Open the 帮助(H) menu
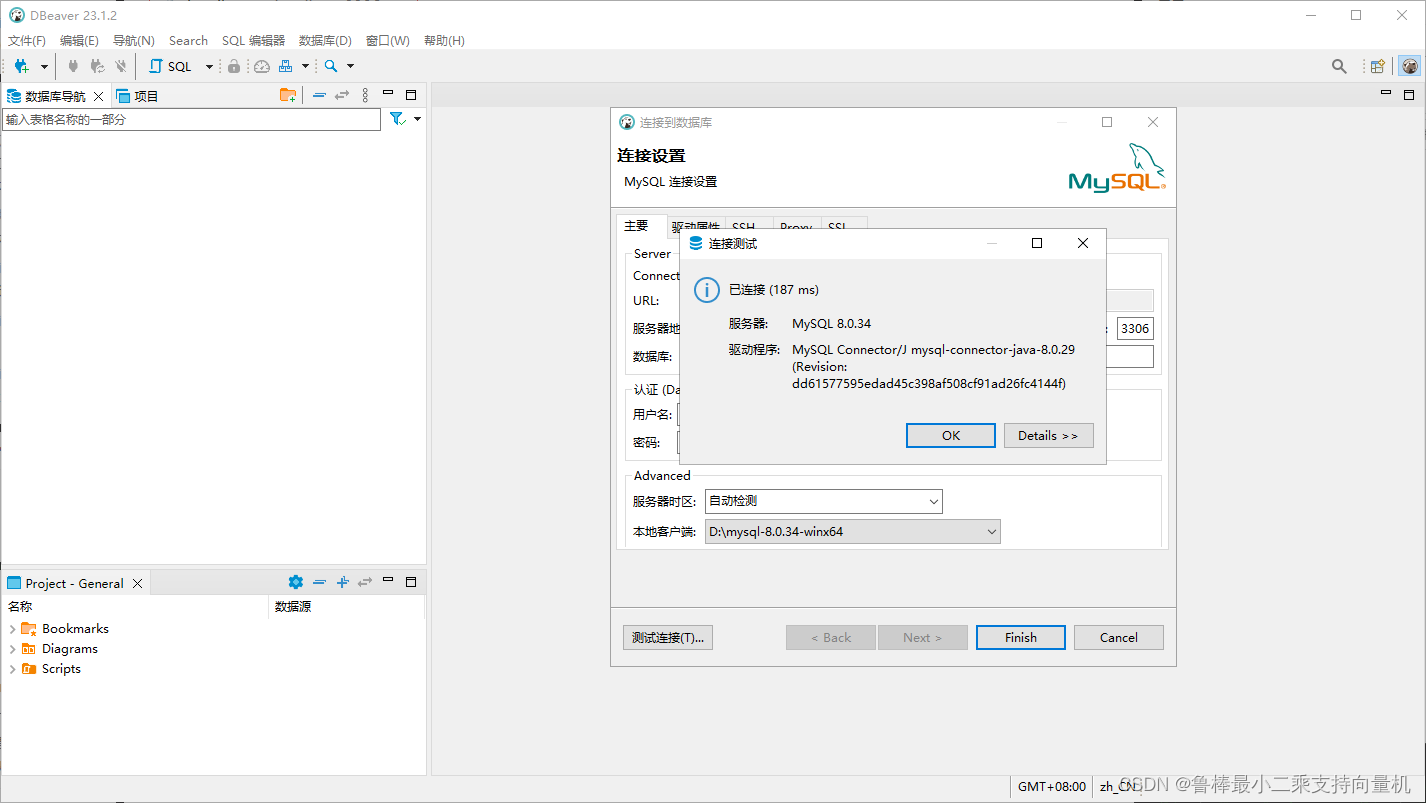 click(444, 41)
